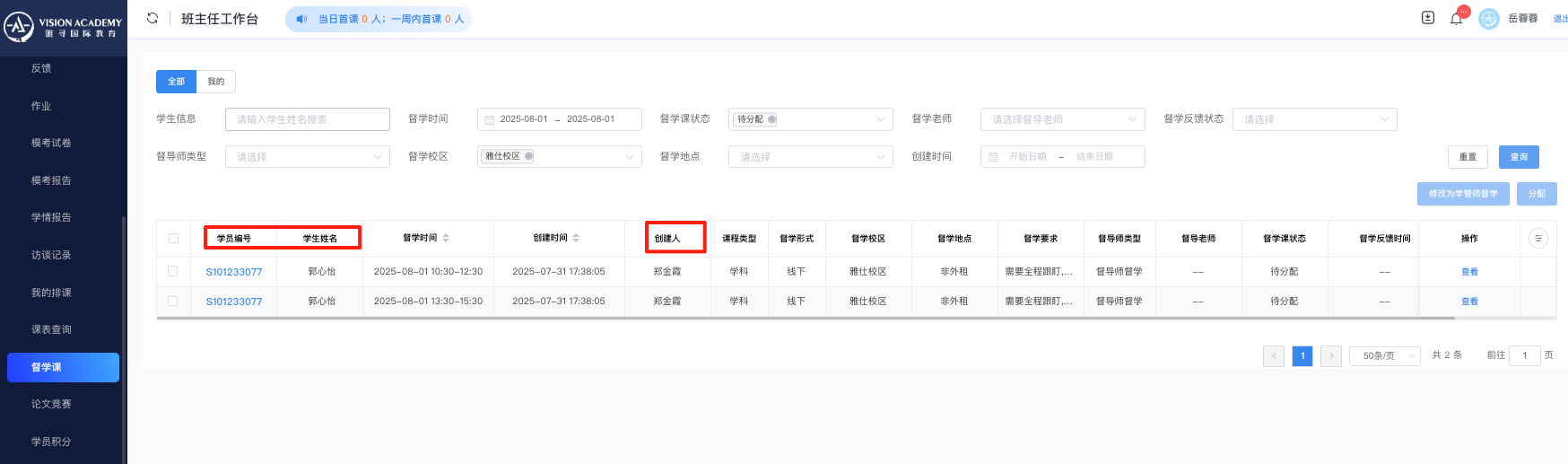Viewport: 1568px width, 464px height.
Task: Expand the 督学老师 dropdown
Action: (1062, 119)
